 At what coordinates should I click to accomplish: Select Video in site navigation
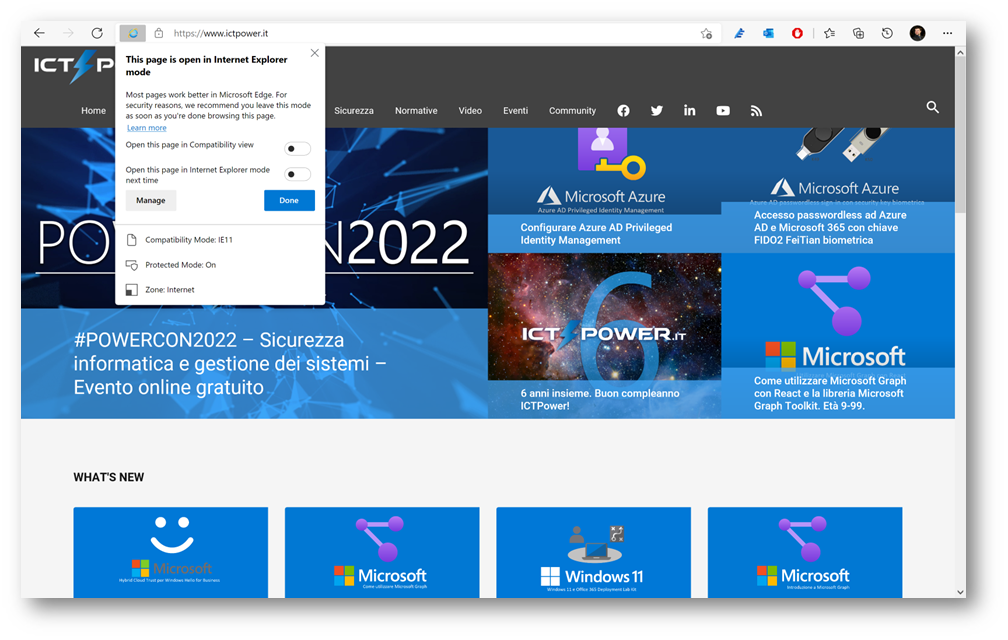pyautogui.click(x=470, y=111)
